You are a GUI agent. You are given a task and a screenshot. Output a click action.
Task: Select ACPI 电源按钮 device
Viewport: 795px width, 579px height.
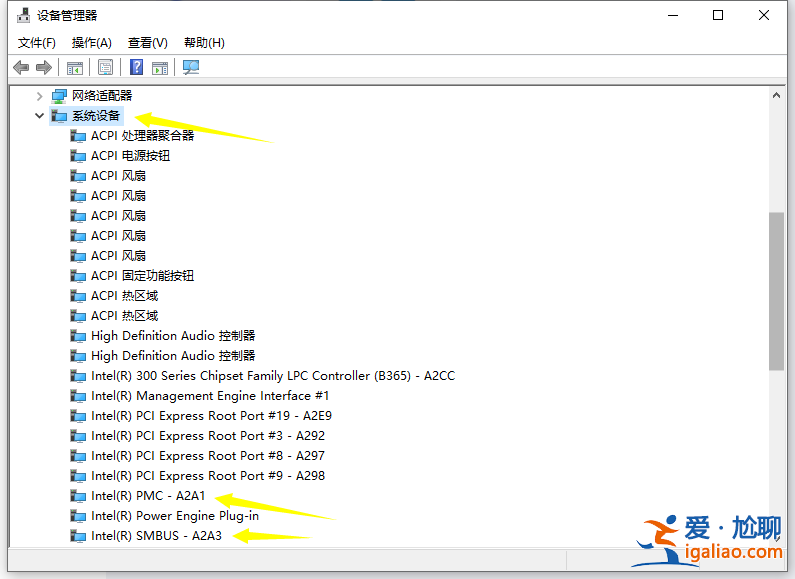pos(130,156)
